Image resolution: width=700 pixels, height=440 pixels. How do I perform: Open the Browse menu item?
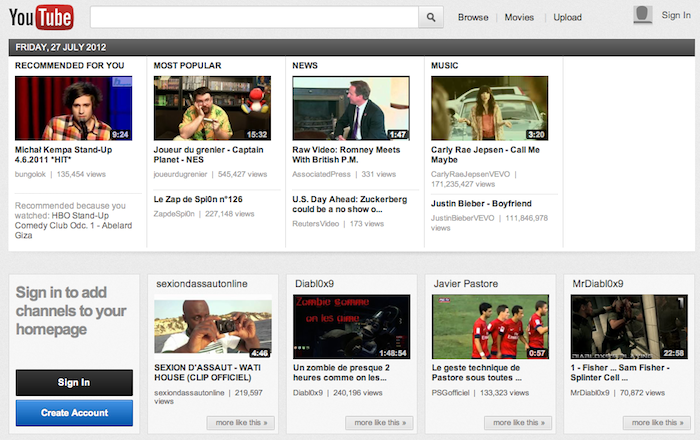(473, 17)
